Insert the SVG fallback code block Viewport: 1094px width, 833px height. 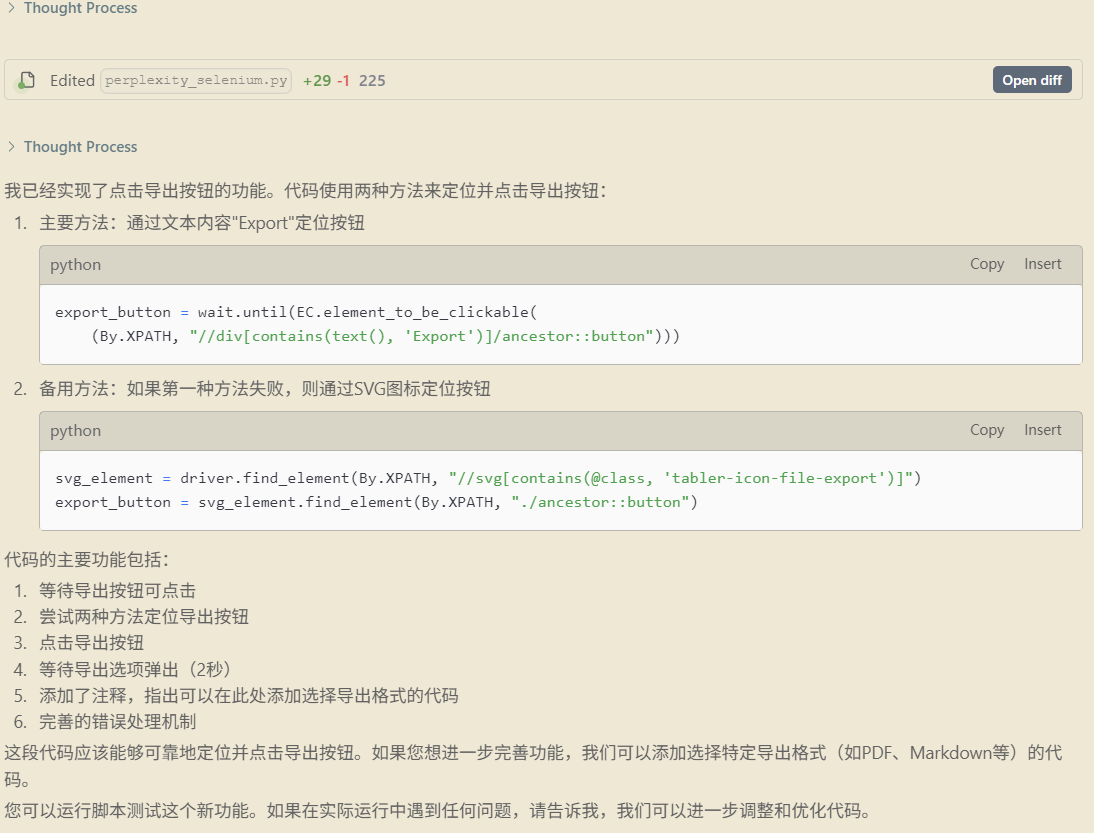point(1042,430)
